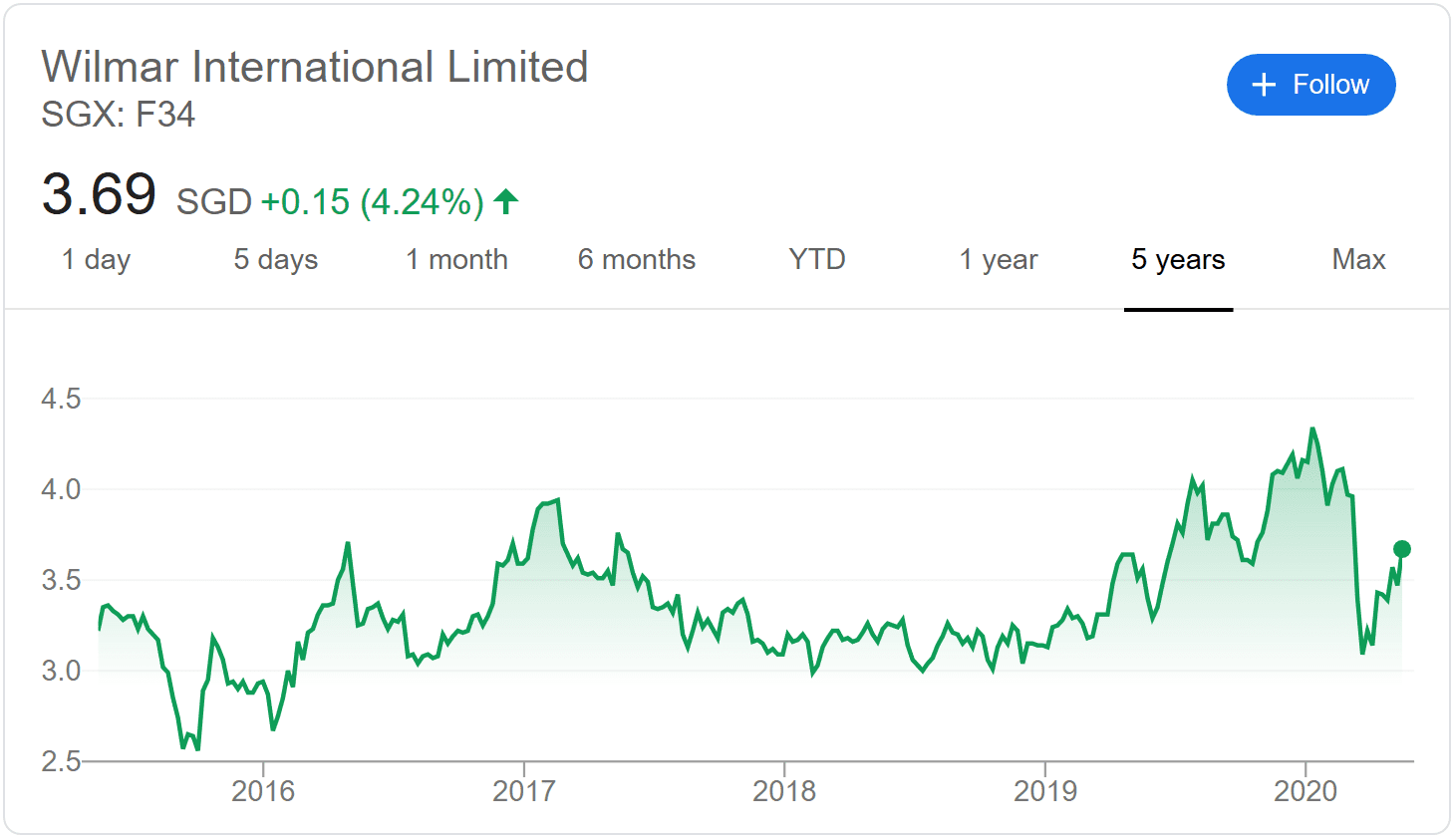
Task: Click the +0.15 (4.24%) change text
Action: pyautogui.click(x=372, y=202)
